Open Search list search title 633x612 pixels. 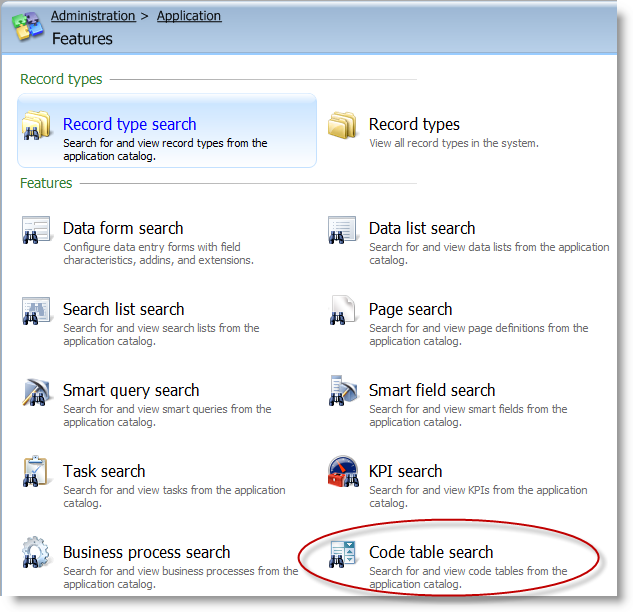pos(124,309)
